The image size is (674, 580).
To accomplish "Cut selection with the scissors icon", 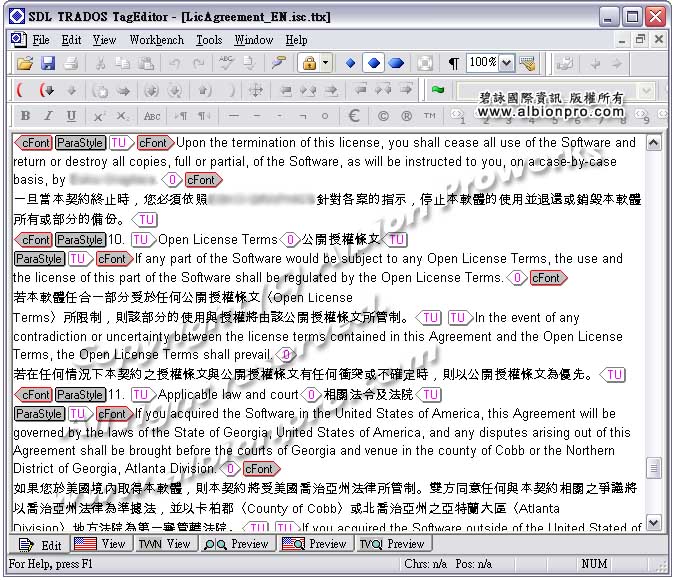I will tap(100, 63).
